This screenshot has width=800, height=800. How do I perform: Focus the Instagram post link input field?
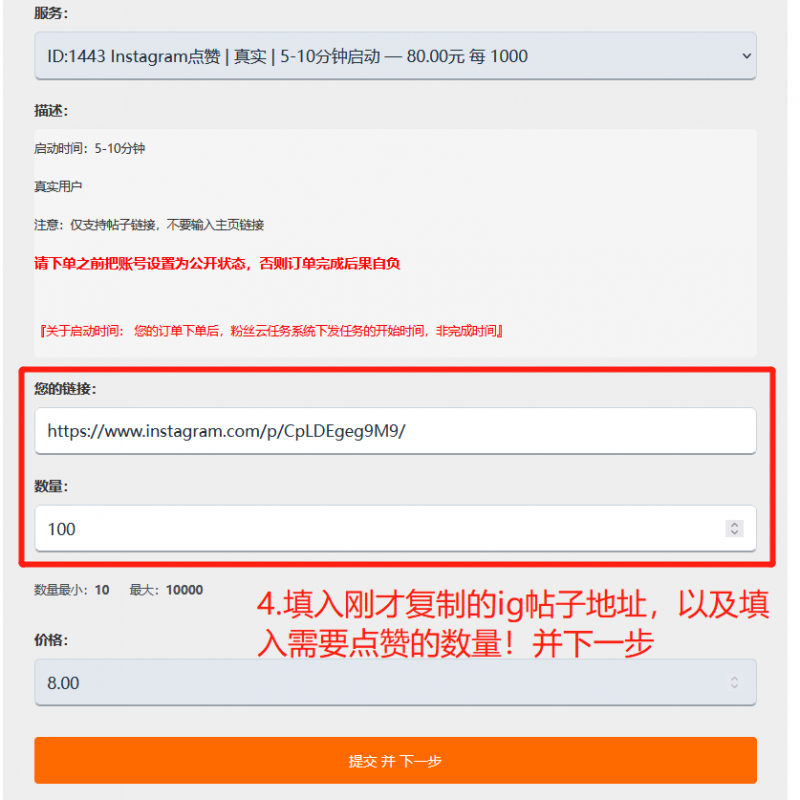coord(395,431)
